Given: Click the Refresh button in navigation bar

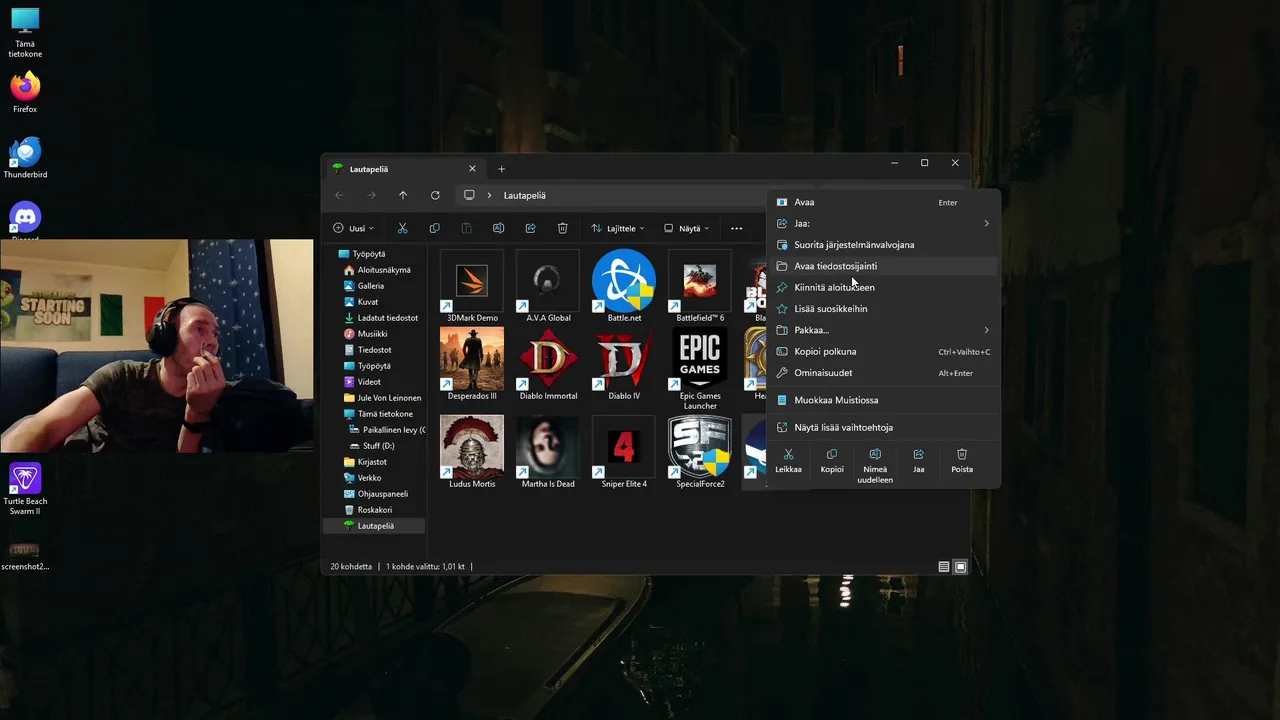Looking at the screenshot, I should pos(435,195).
